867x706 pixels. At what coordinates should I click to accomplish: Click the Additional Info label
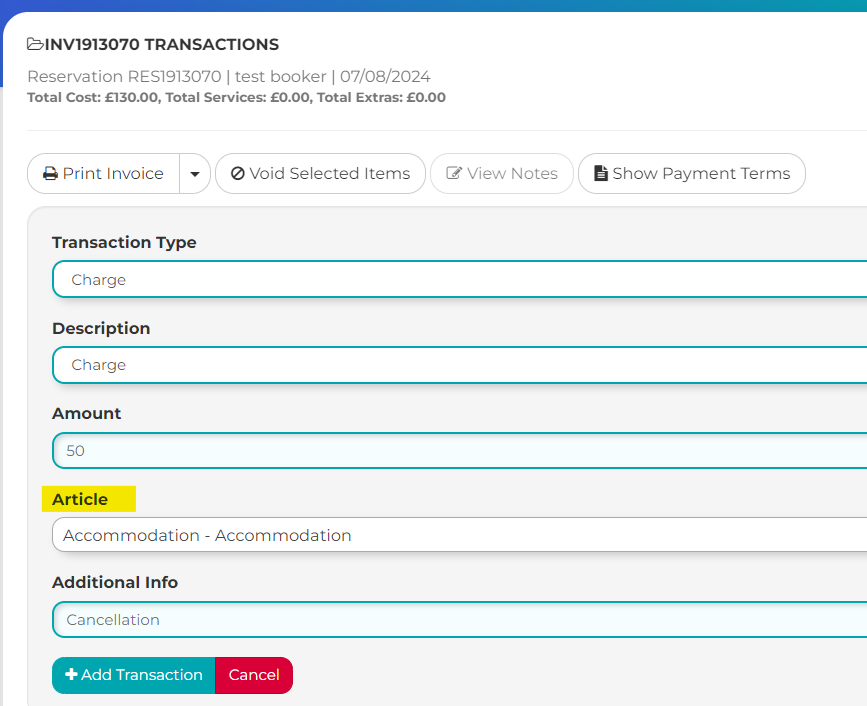(x=115, y=582)
